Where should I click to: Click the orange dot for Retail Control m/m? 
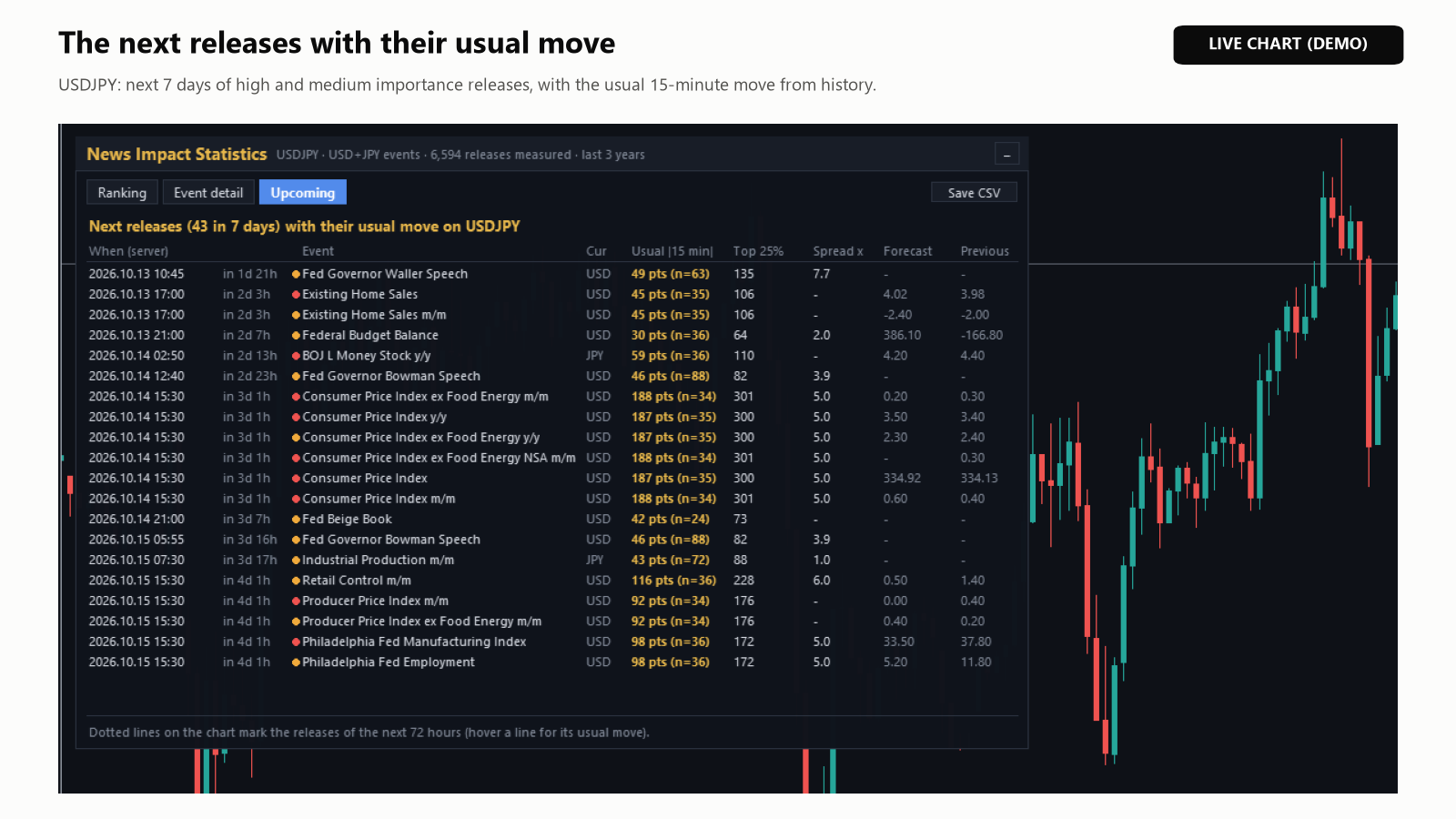(296, 581)
